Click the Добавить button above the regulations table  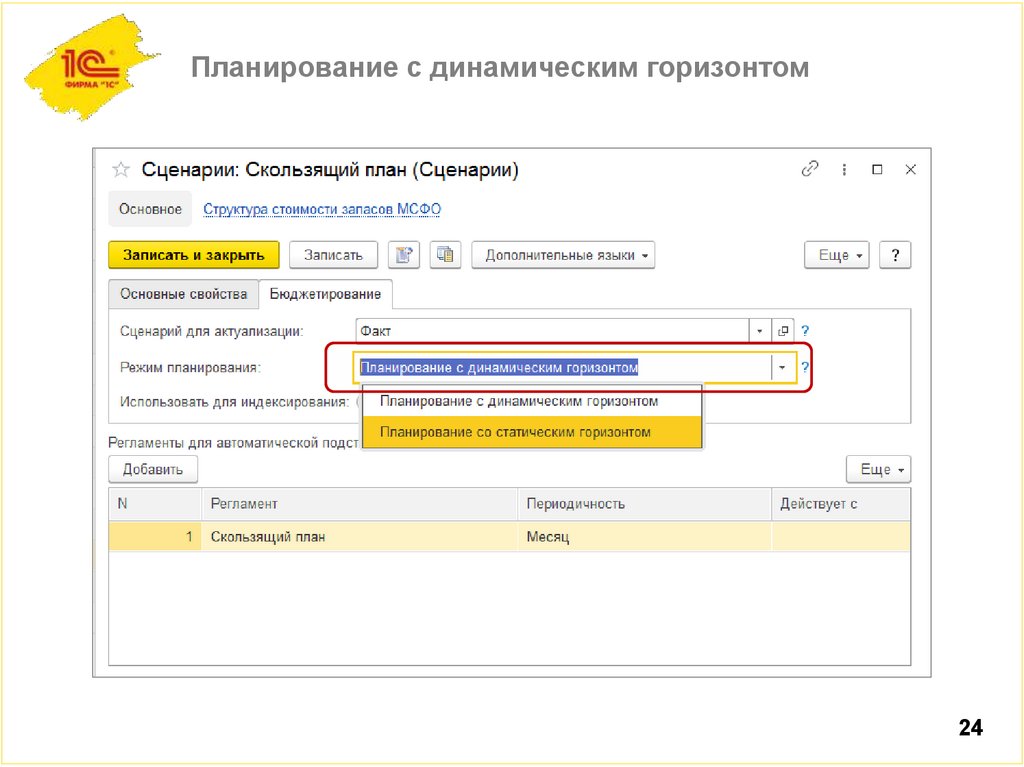coord(152,468)
